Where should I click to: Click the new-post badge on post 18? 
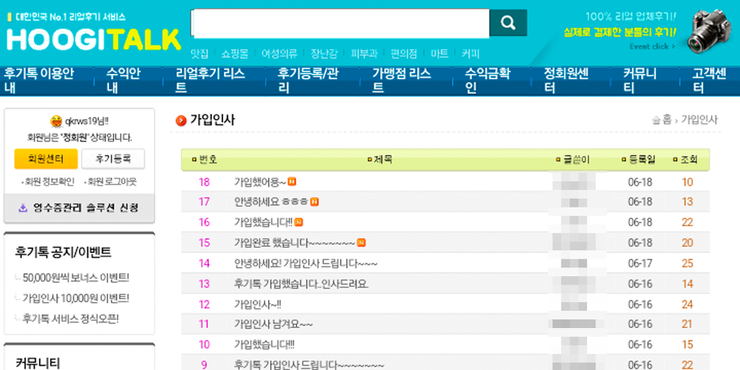[292, 182]
